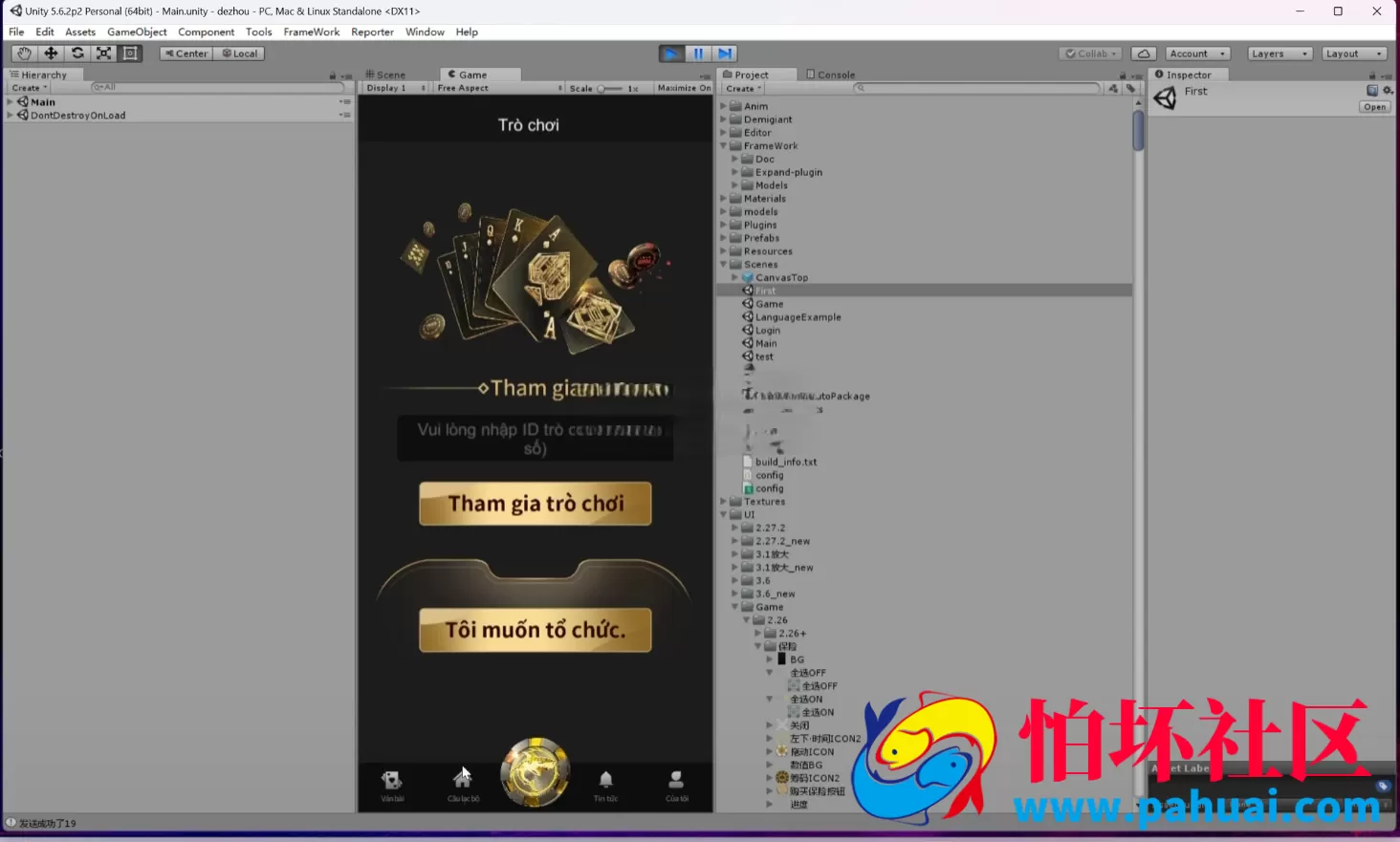Click the Tham gia trò chơi button
This screenshot has width=1400, height=842.
[536, 504]
